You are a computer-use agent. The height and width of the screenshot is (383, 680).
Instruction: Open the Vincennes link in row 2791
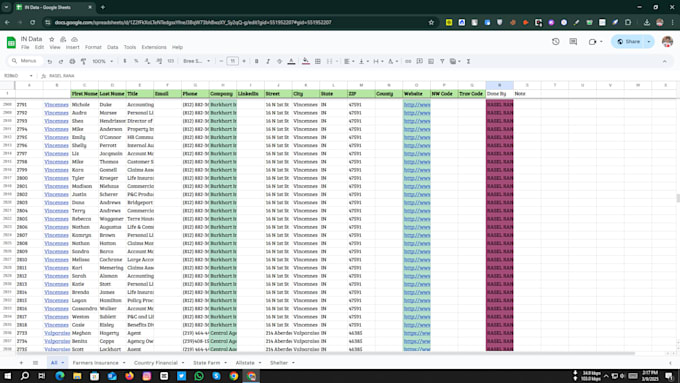(56, 105)
